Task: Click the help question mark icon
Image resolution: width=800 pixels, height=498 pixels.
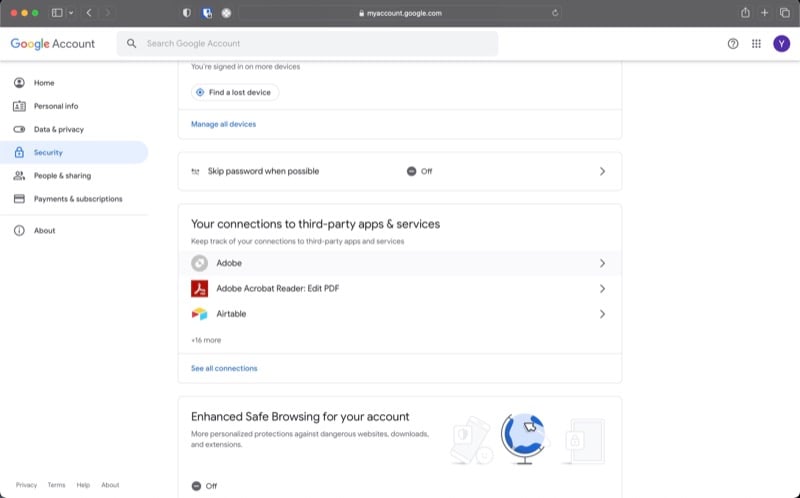Action: [x=733, y=44]
